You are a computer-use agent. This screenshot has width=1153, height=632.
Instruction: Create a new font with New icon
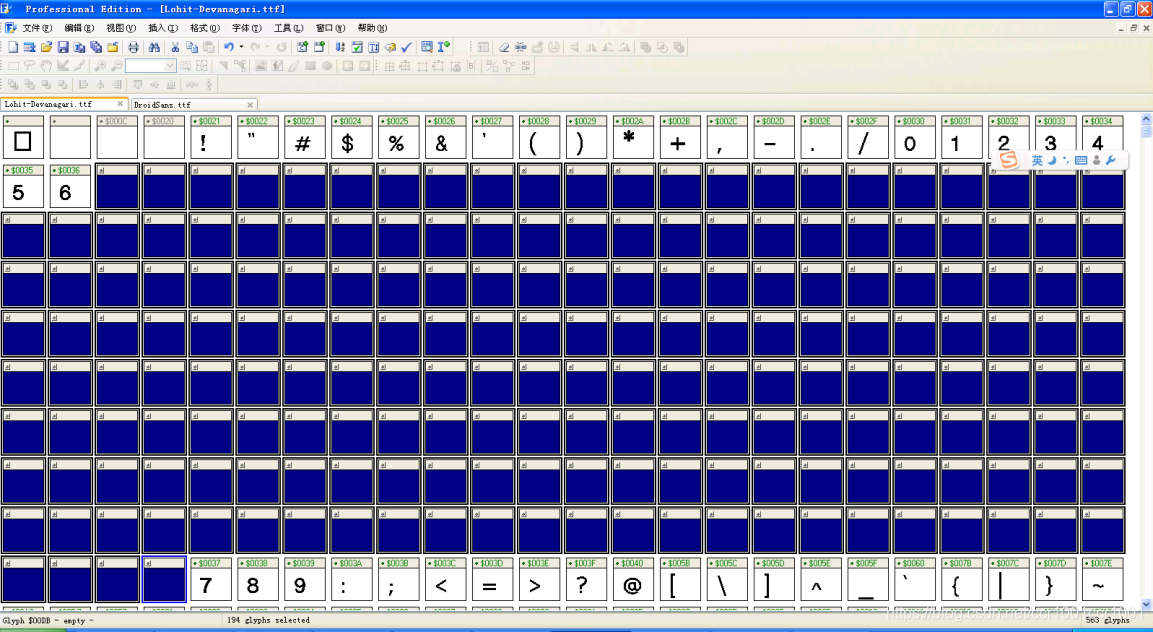click(x=13, y=47)
